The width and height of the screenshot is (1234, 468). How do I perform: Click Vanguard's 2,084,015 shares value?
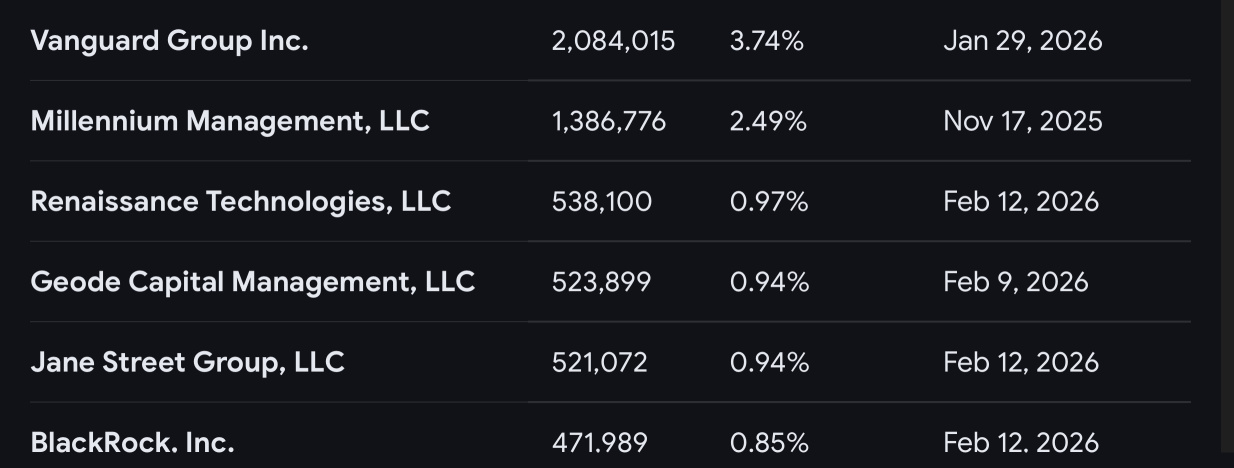pos(613,41)
